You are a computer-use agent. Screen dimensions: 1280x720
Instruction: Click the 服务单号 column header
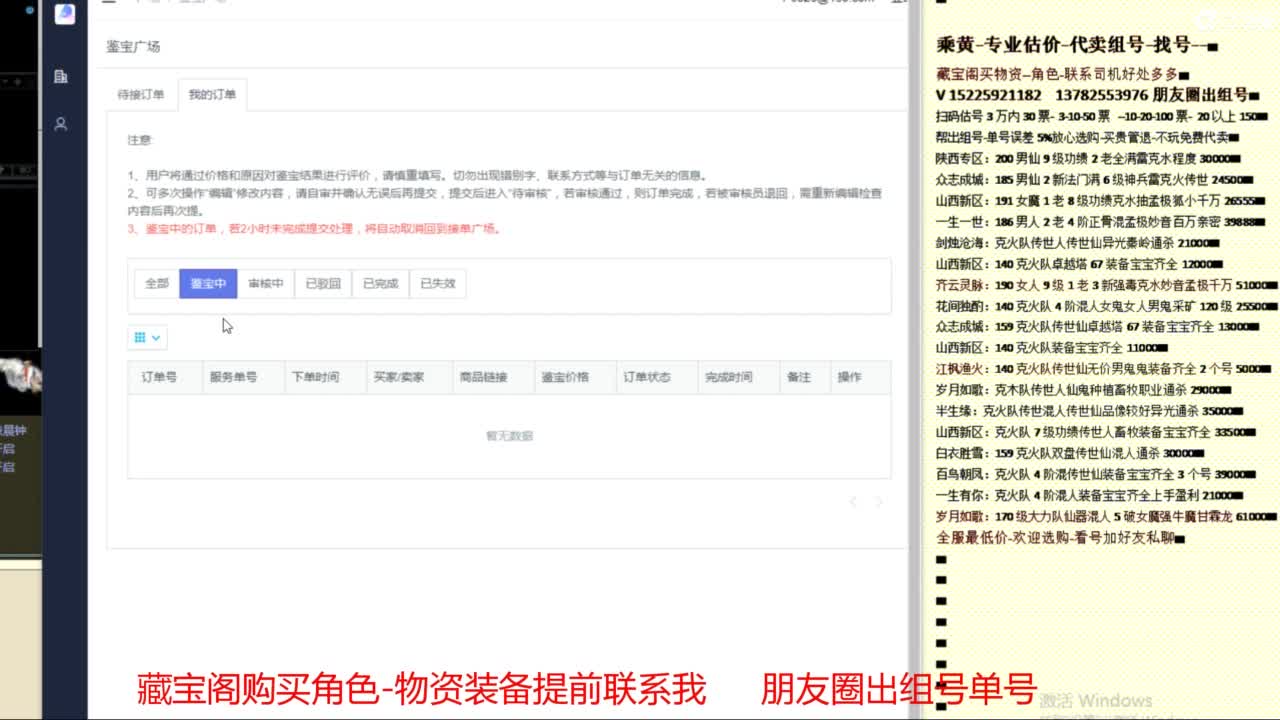tap(233, 377)
